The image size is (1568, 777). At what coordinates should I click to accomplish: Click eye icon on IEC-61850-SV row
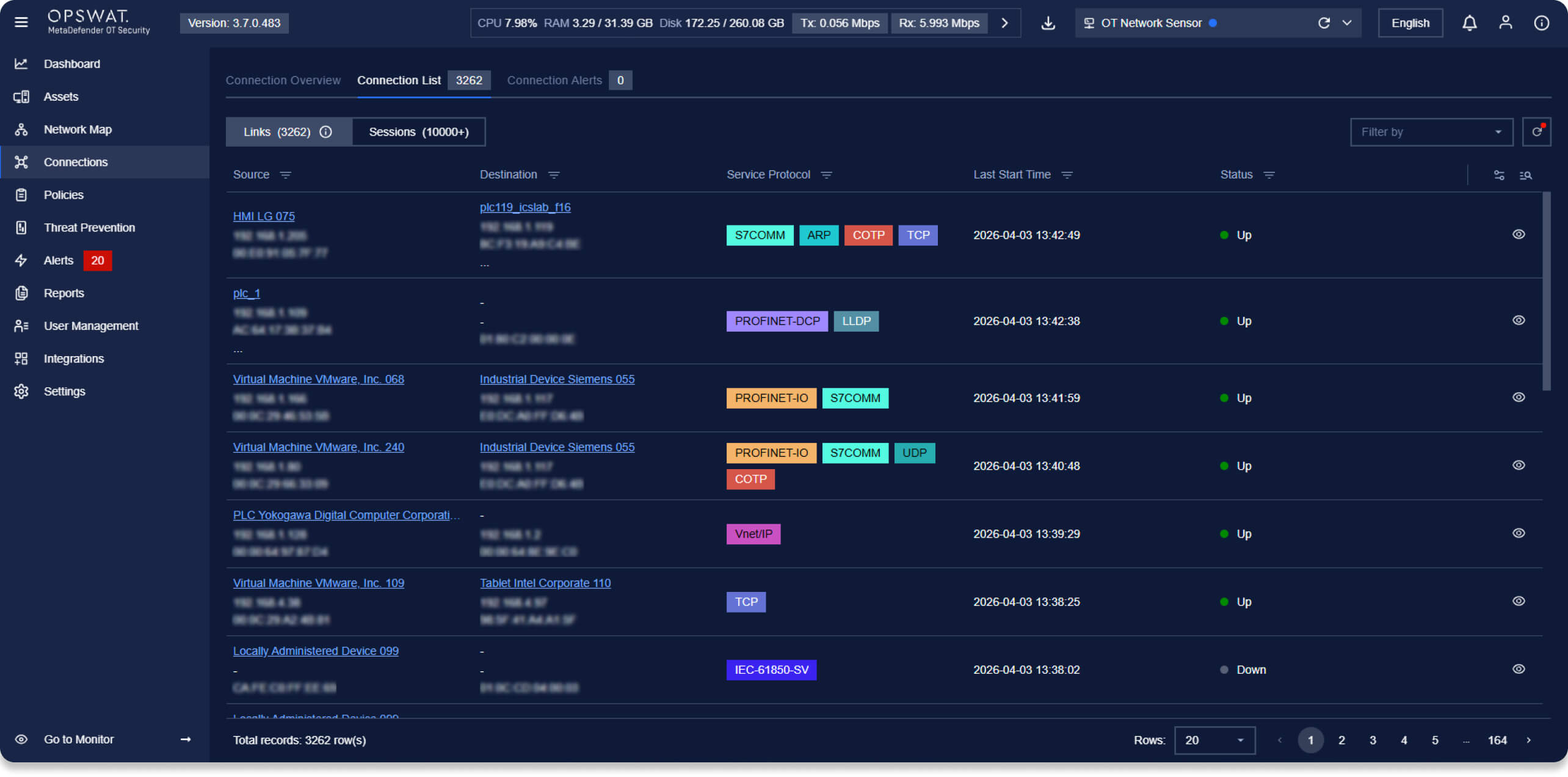coord(1519,669)
